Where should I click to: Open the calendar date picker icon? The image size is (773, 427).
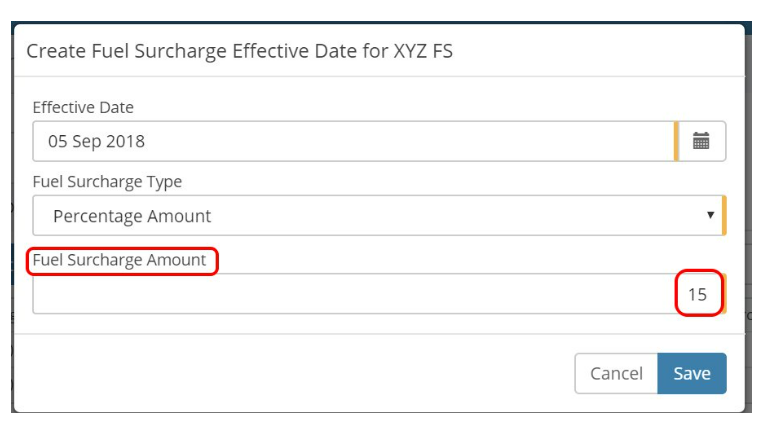(x=702, y=141)
